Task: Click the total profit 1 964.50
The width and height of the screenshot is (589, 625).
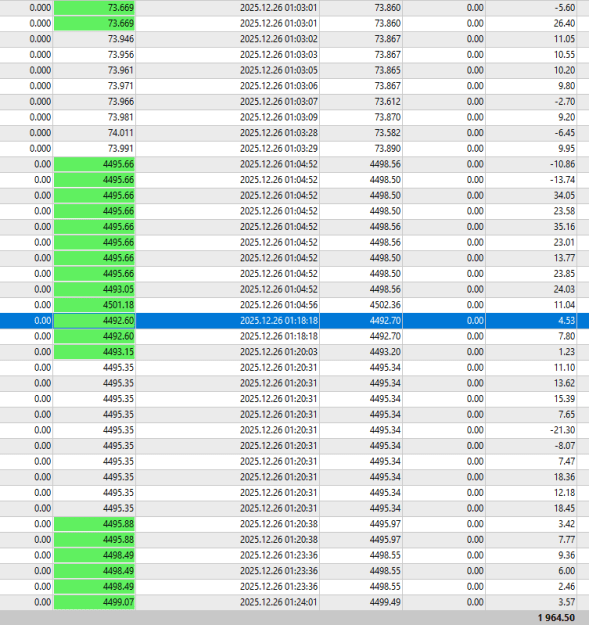Action: coord(556,618)
